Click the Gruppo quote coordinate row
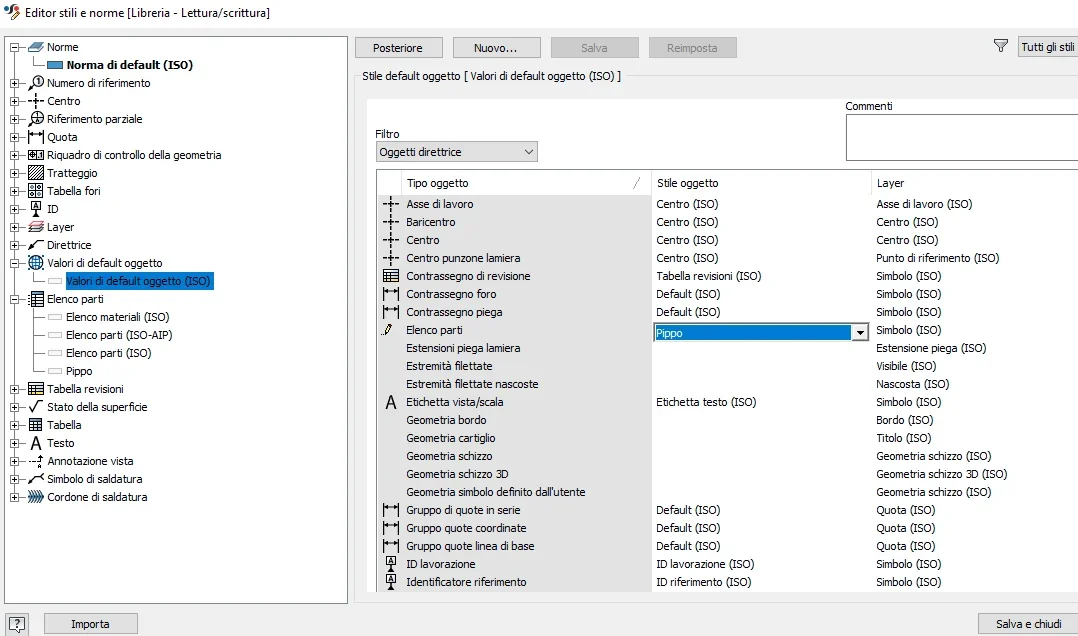 tap(466, 528)
